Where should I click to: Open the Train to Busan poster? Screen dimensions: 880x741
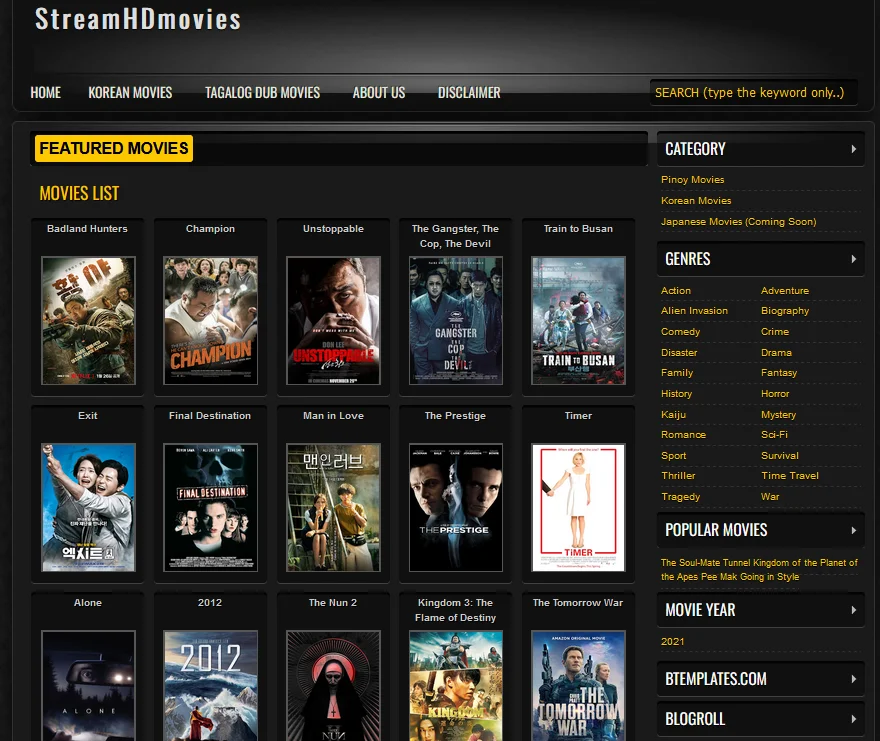[x=578, y=321]
